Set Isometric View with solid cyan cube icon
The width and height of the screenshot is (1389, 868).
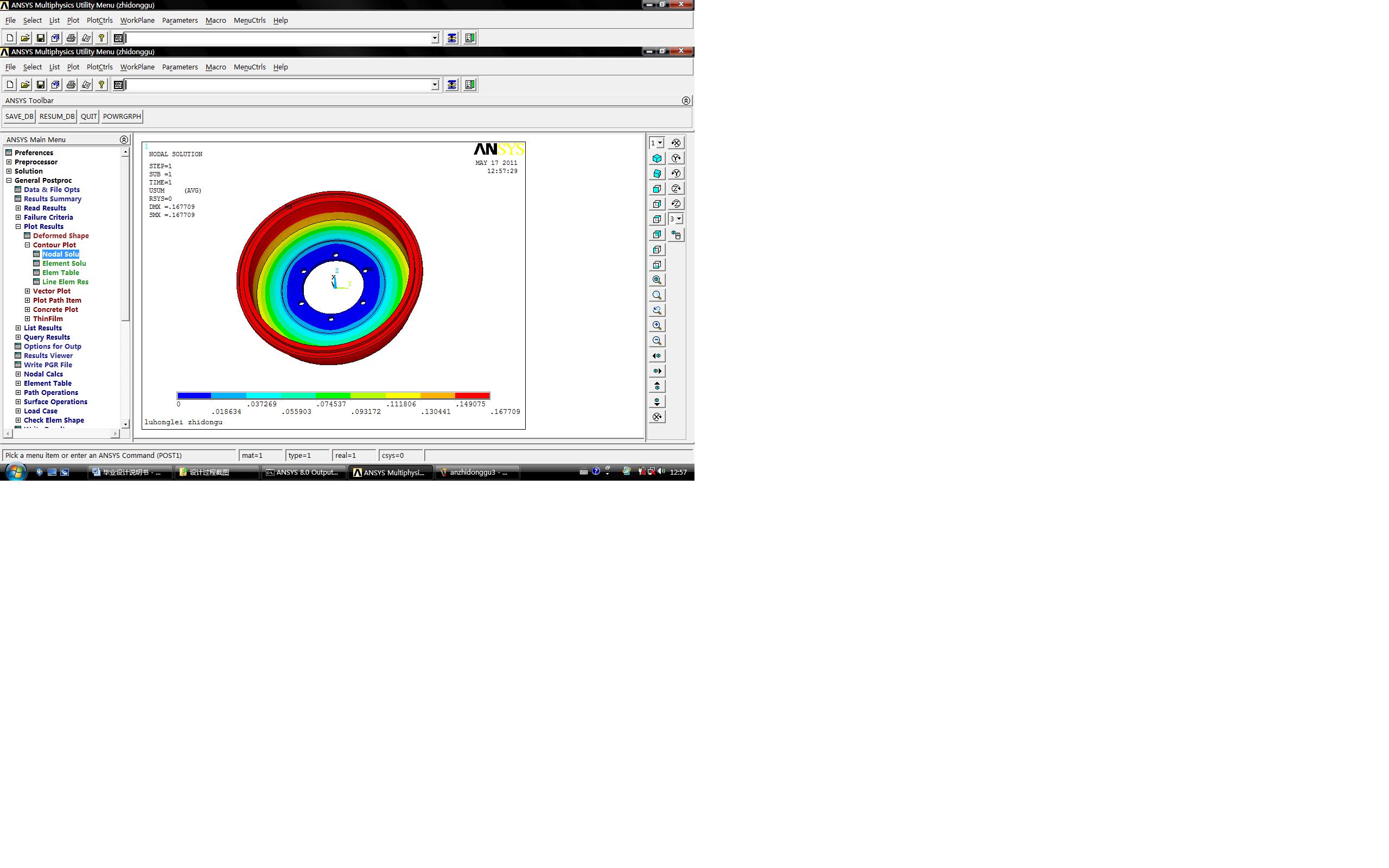click(x=657, y=158)
